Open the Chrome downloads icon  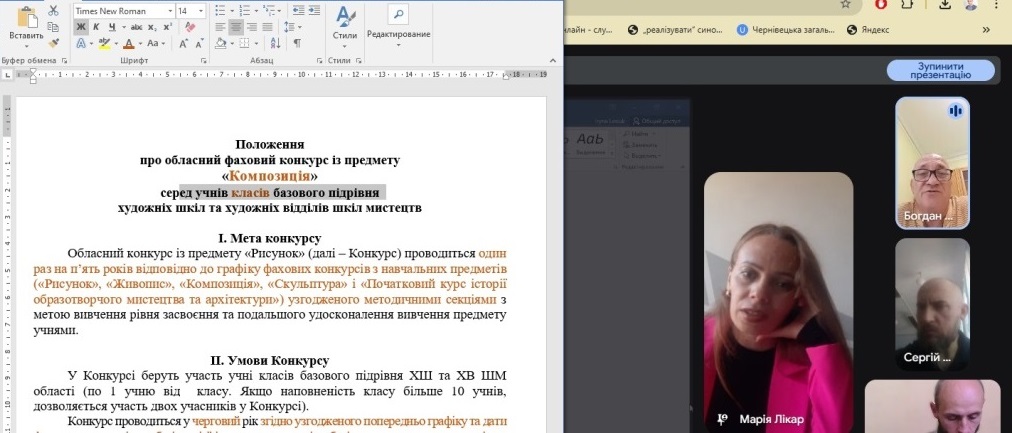pos(944,5)
